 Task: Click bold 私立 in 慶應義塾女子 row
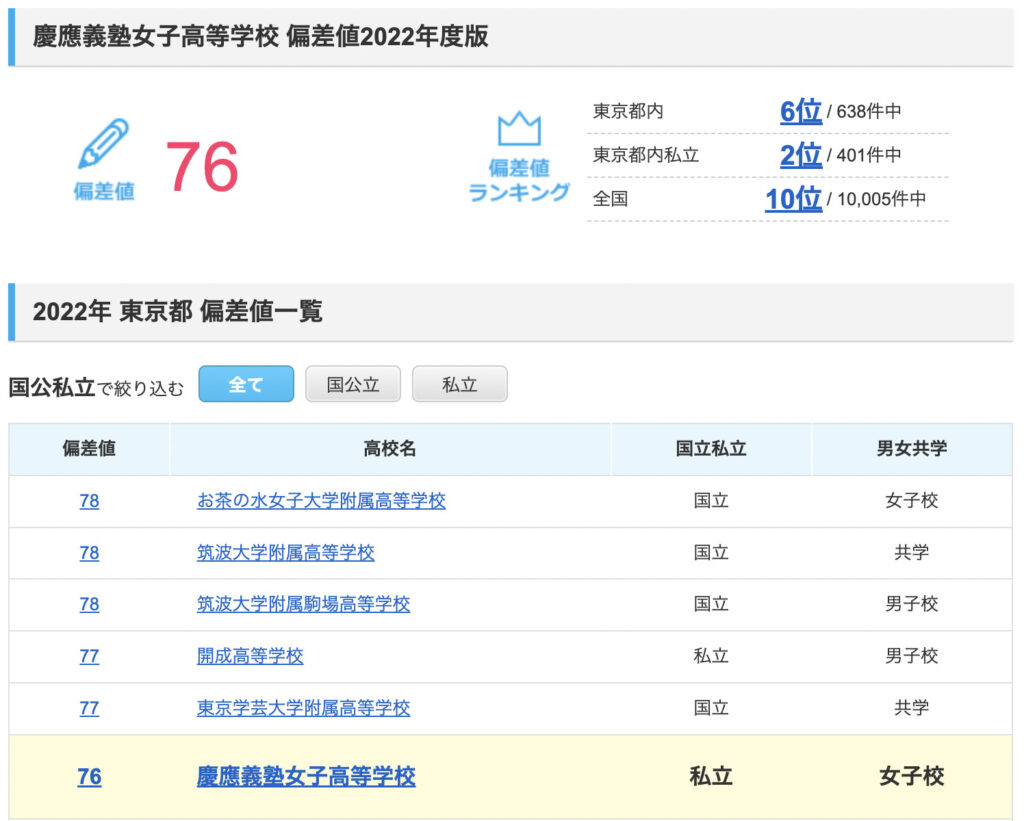coord(711,777)
